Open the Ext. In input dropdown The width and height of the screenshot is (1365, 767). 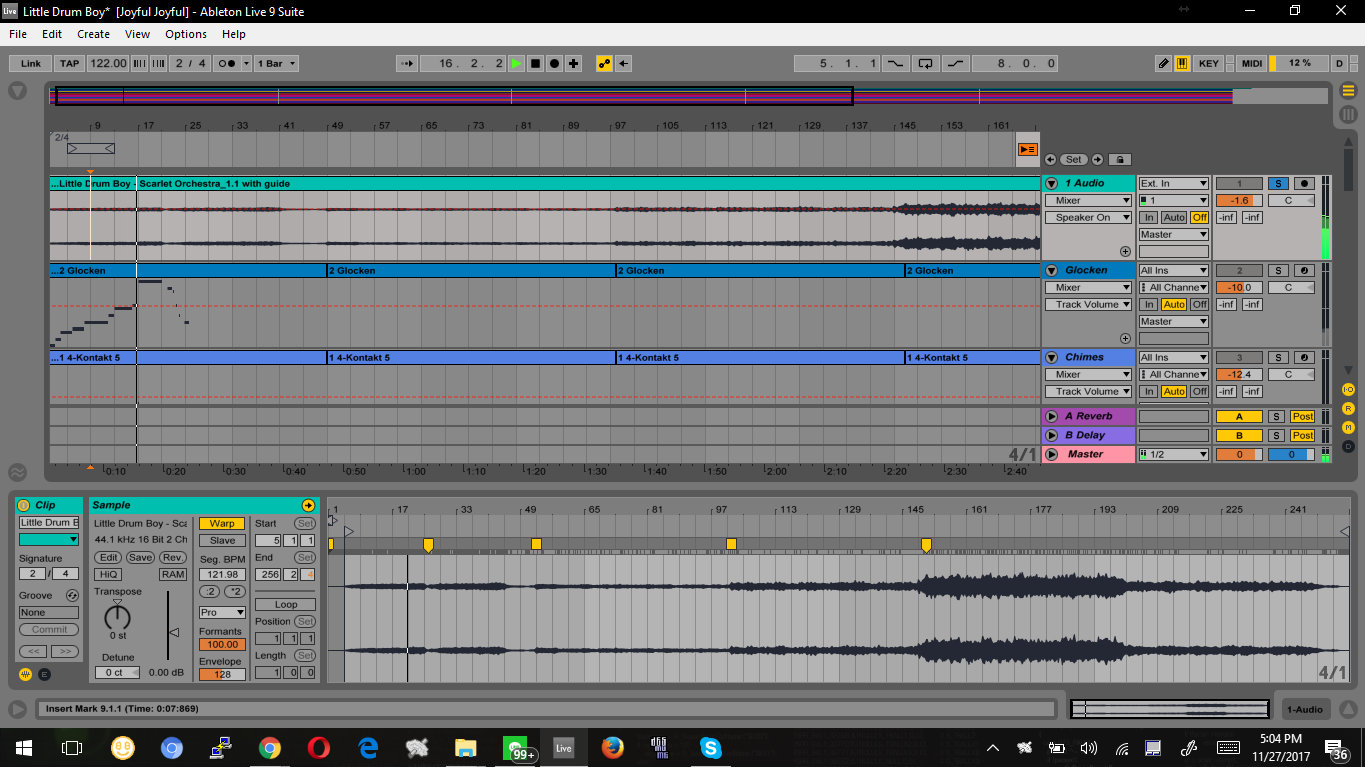pos(1174,184)
